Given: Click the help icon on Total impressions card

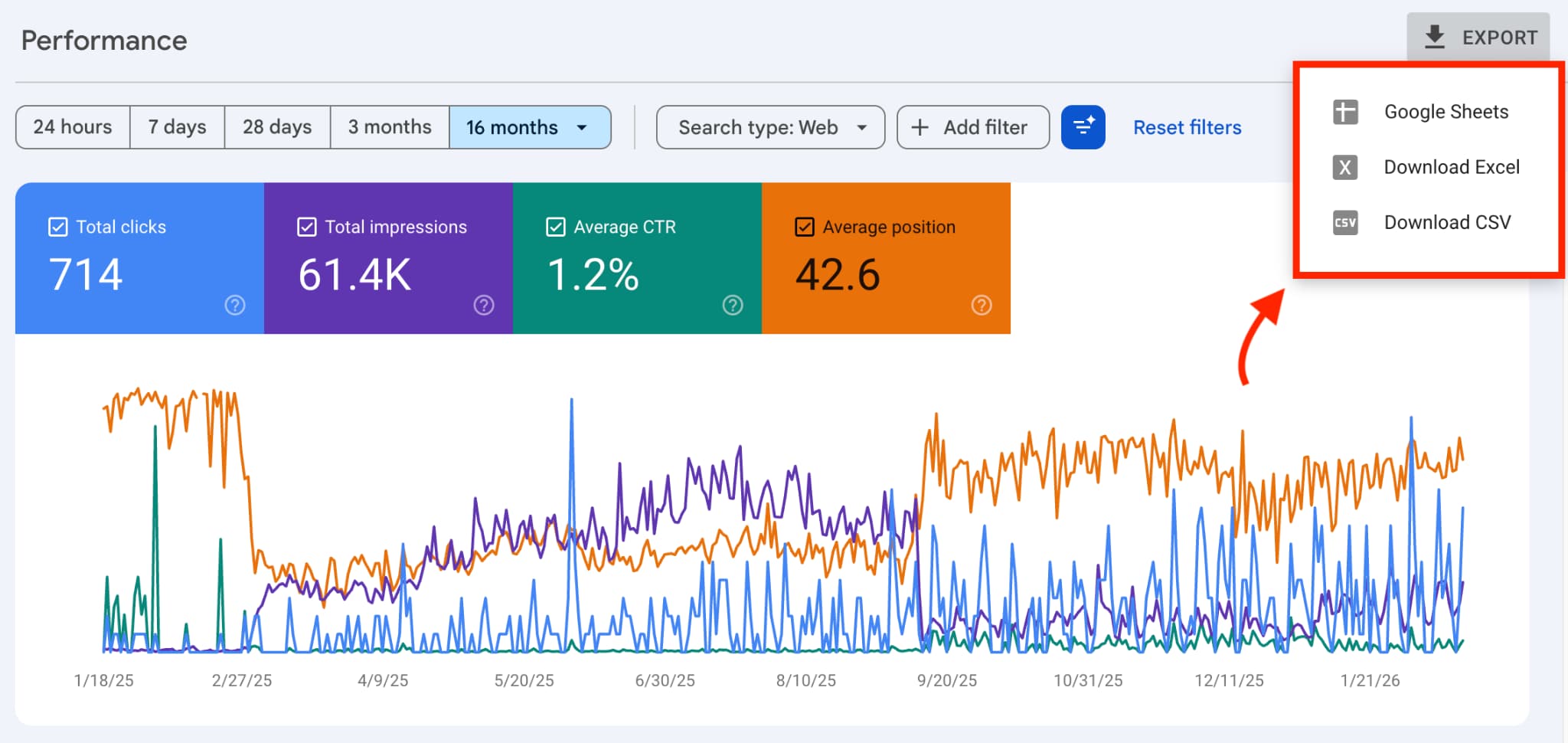Looking at the screenshot, I should [x=483, y=305].
